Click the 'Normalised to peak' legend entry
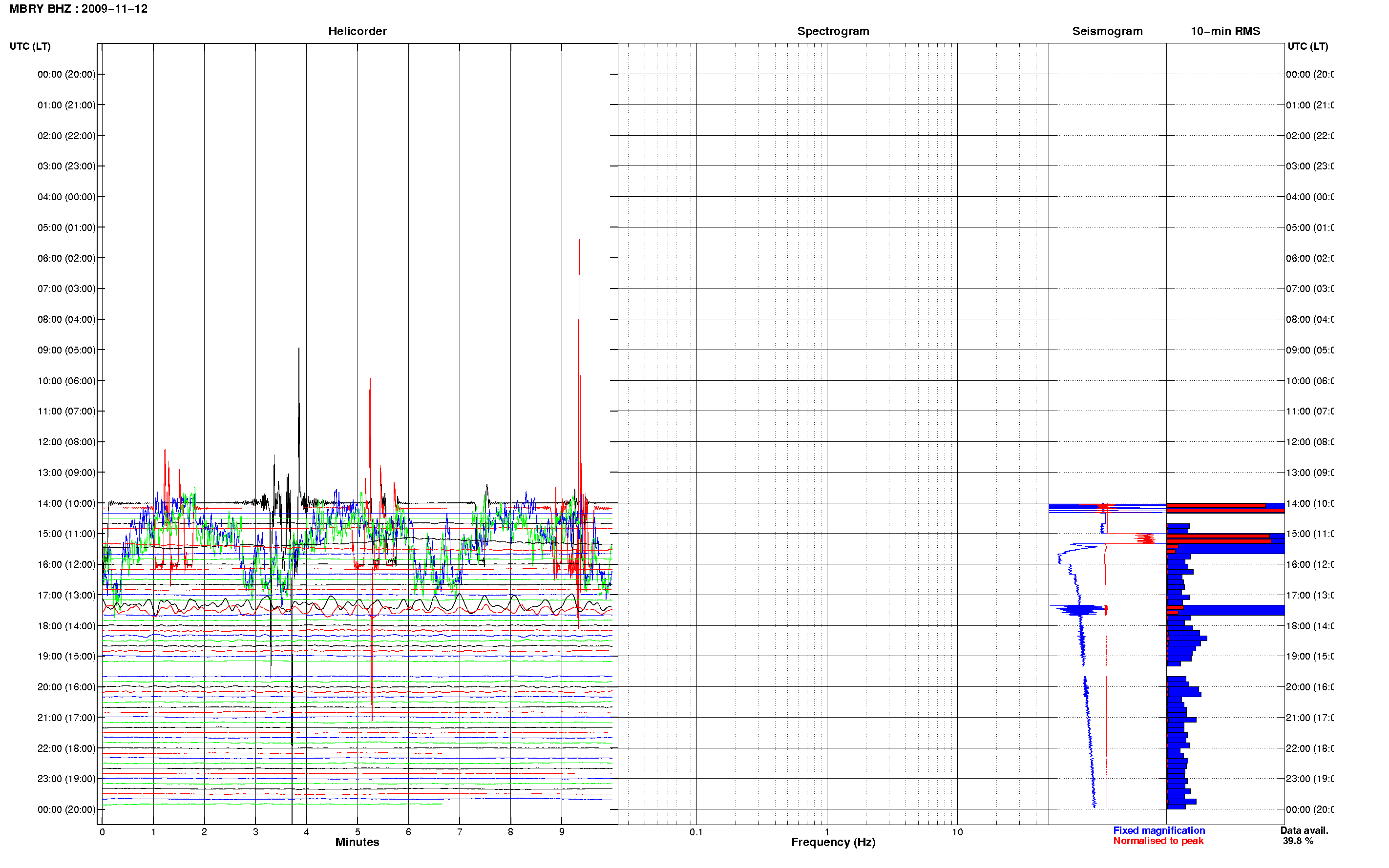The width and height of the screenshot is (1389, 868). pyautogui.click(x=1158, y=841)
